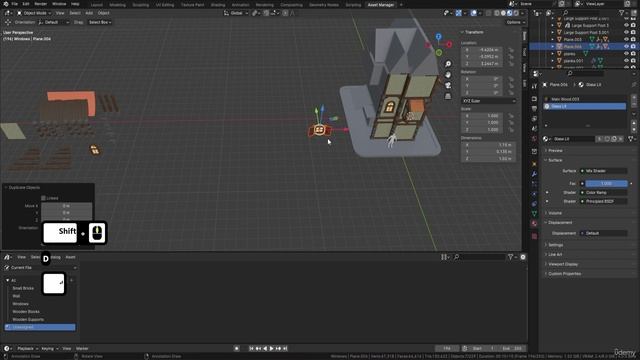
Task: Expand the Viewport Display panel
Action: (562, 264)
